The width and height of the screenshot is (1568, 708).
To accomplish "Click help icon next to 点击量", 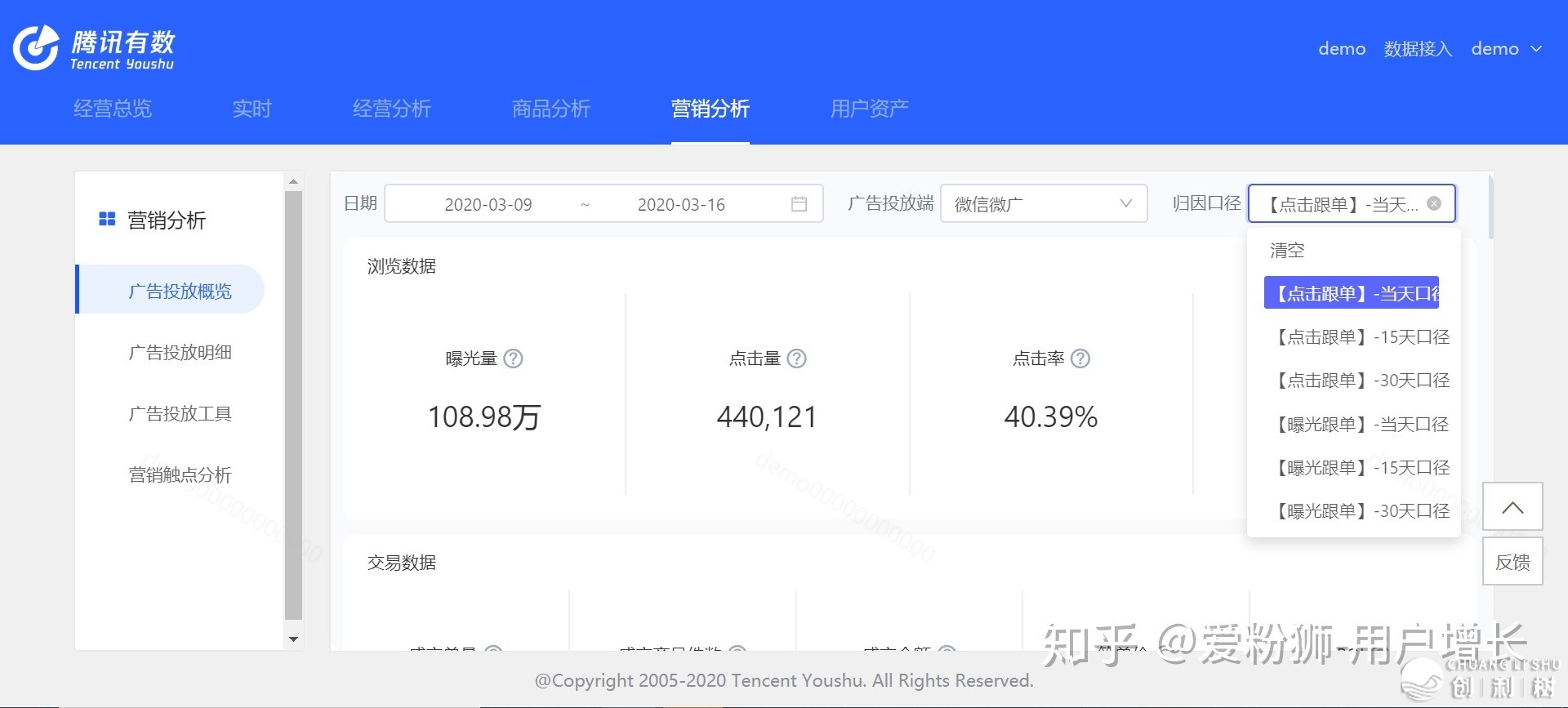I will [x=796, y=358].
